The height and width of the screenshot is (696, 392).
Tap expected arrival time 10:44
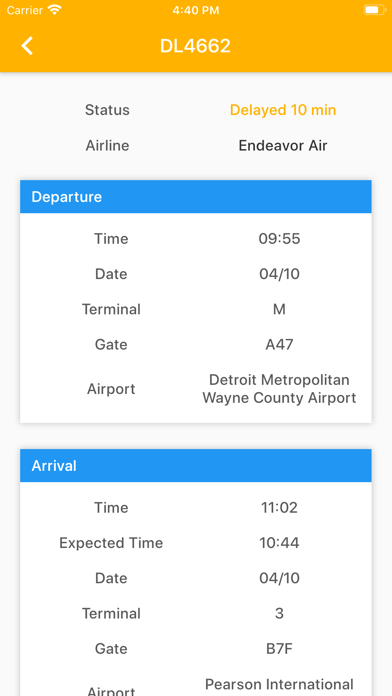tap(279, 543)
